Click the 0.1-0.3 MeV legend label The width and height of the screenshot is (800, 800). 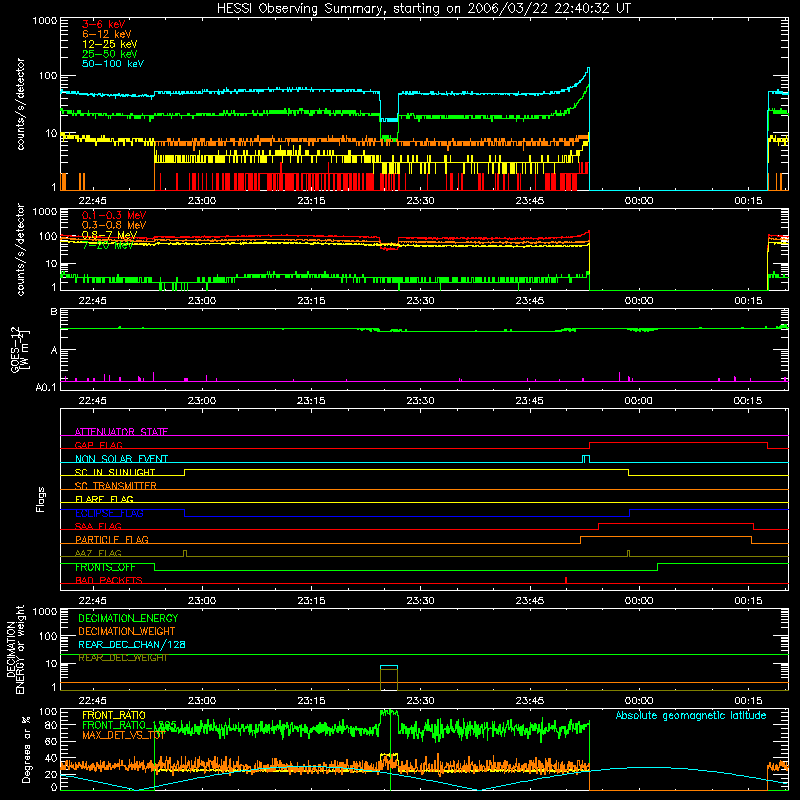tap(114, 215)
